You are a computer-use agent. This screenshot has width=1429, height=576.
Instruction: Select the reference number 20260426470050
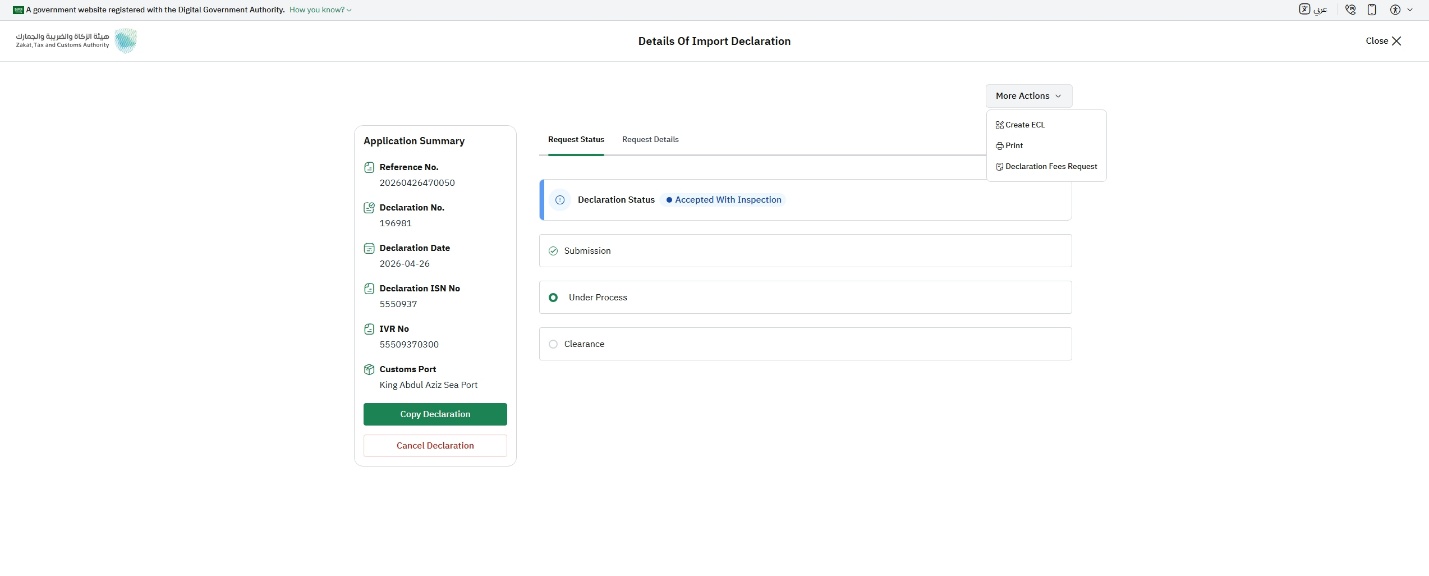417,183
